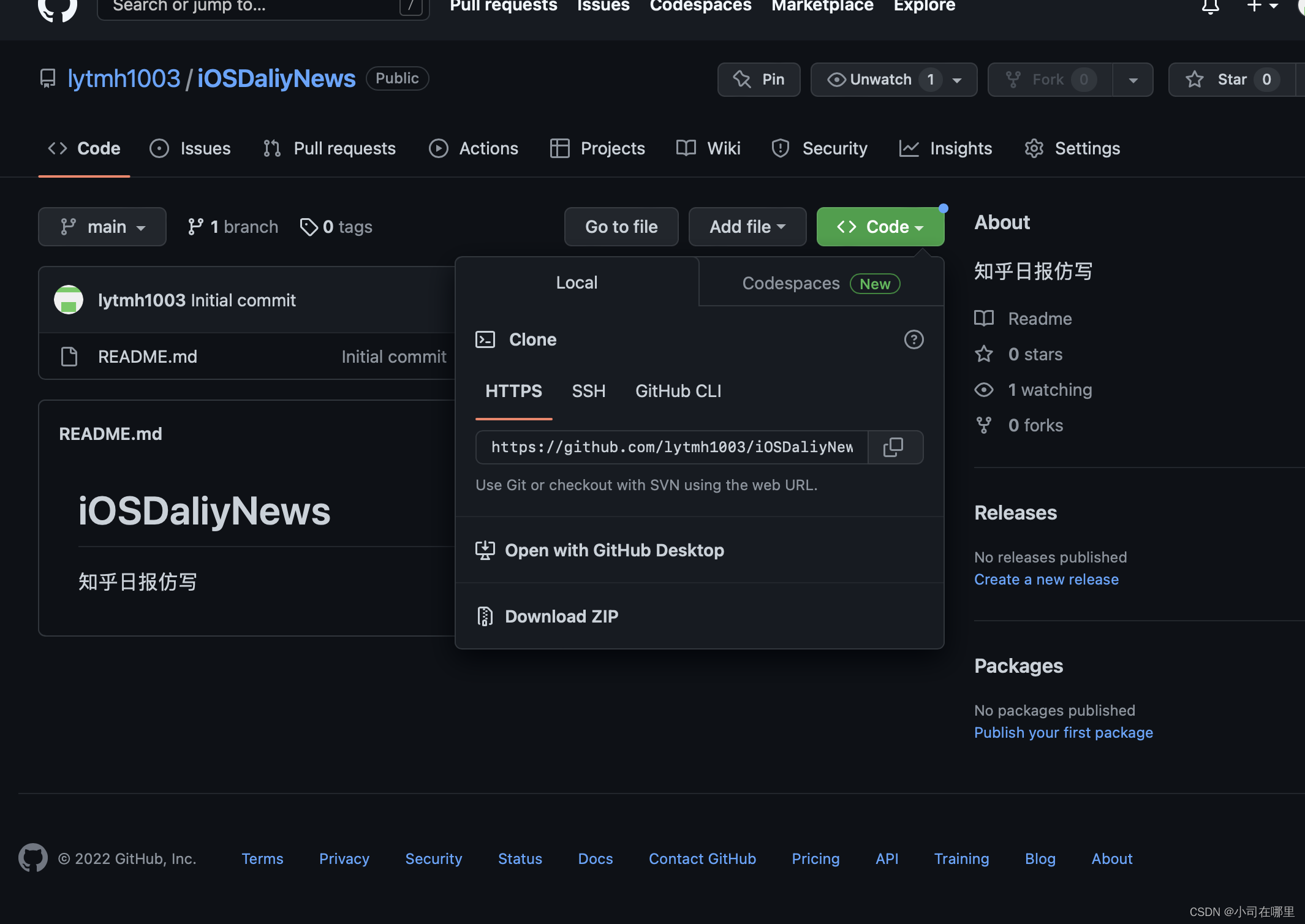The image size is (1305, 924).
Task: Open the README.md file row
Action: click(248, 357)
